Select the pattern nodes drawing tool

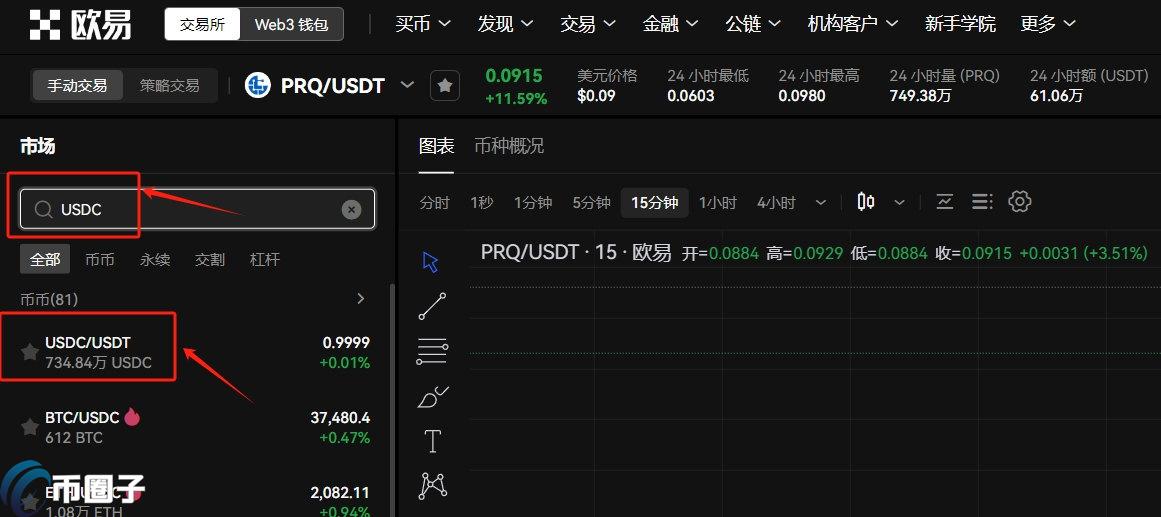point(433,486)
